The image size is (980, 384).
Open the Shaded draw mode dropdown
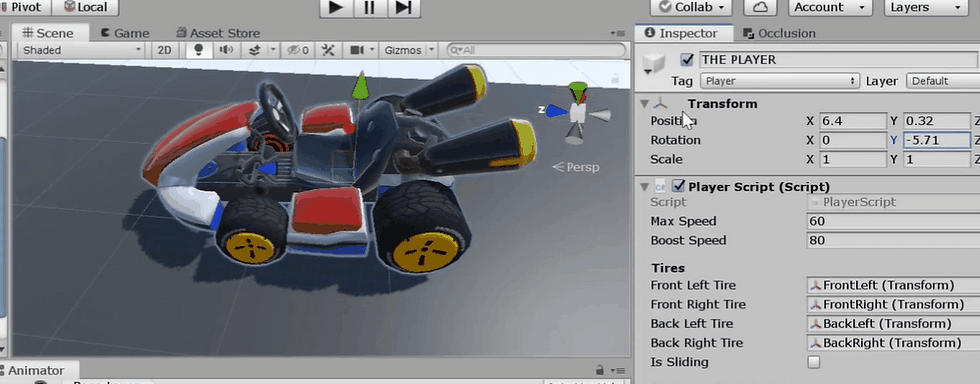click(x=82, y=50)
